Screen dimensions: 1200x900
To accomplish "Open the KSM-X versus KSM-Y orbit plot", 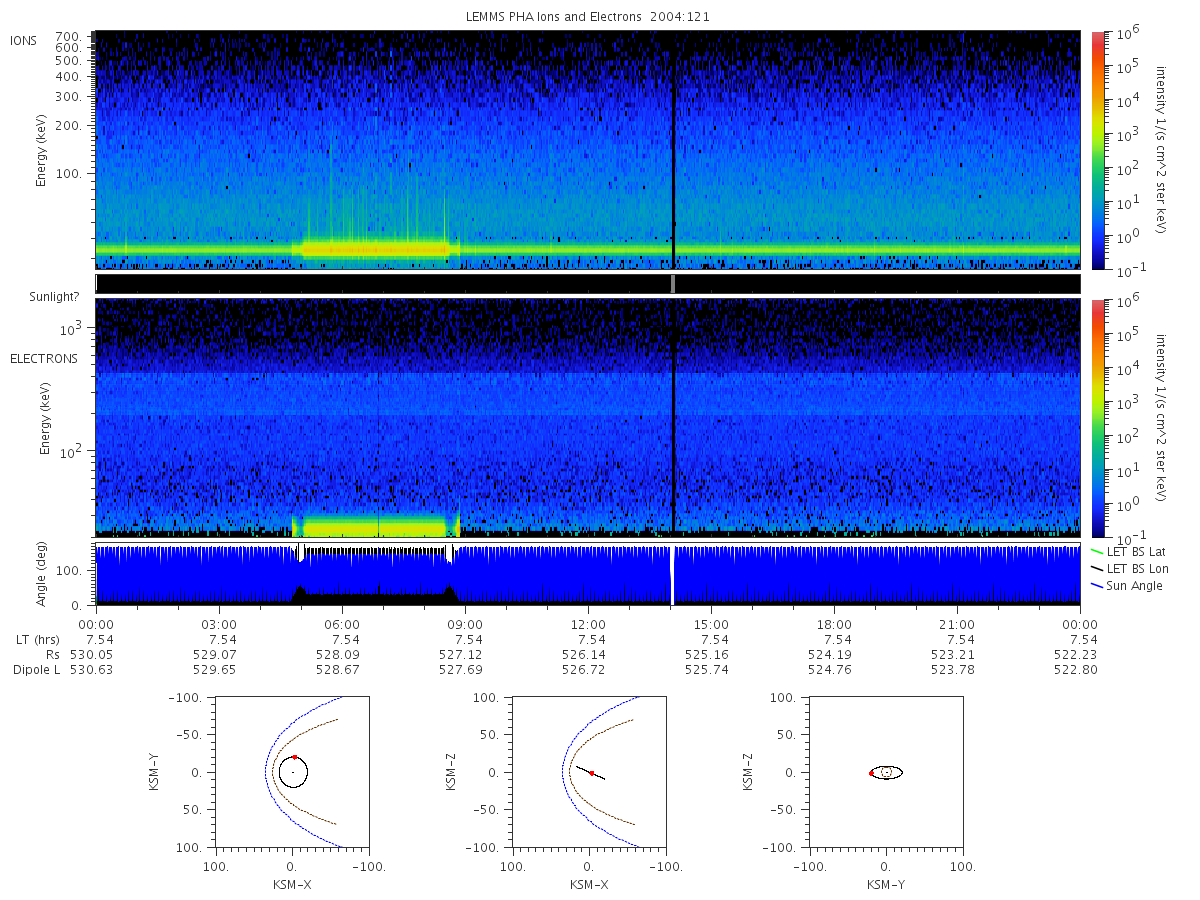I will [x=291, y=772].
